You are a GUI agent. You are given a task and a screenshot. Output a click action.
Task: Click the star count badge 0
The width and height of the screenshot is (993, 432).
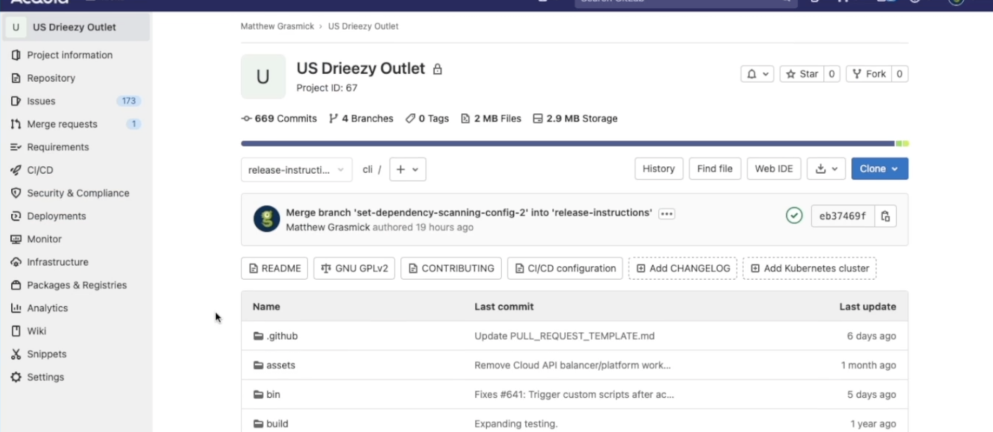tap(832, 74)
